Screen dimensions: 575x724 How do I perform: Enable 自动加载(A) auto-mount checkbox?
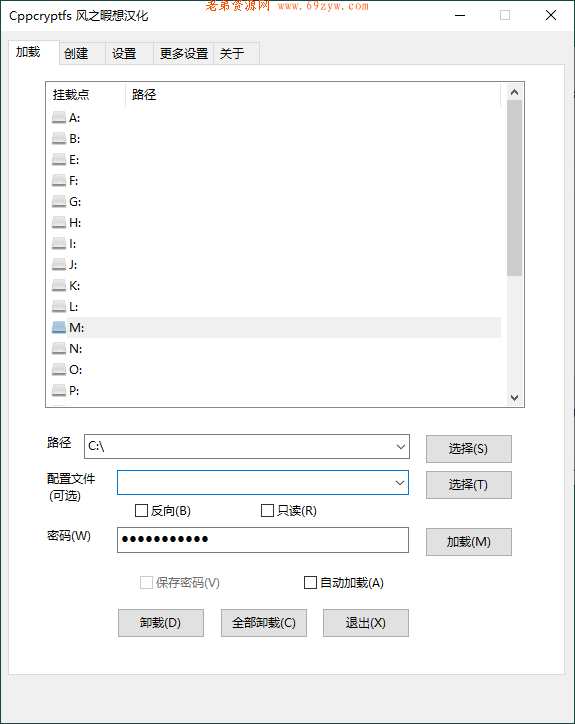point(310,583)
